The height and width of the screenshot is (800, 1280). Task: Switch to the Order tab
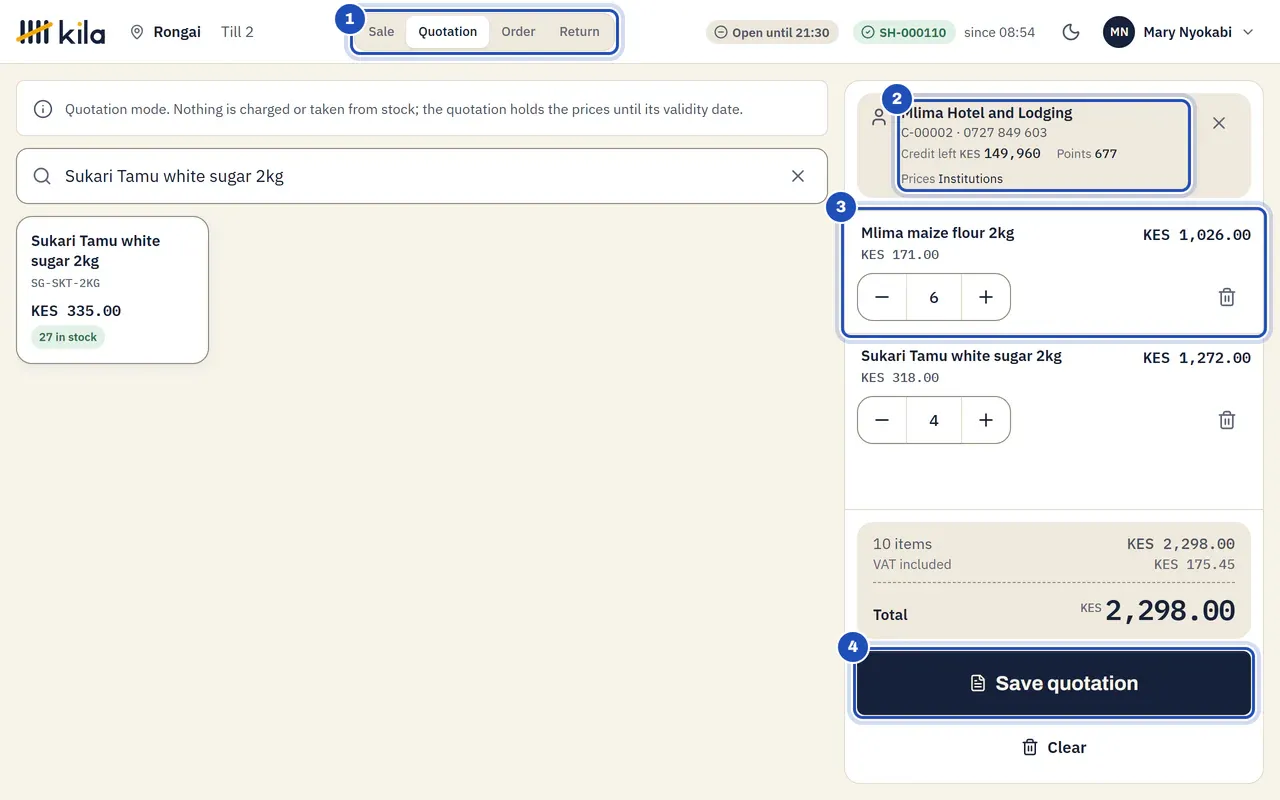pyautogui.click(x=518, y=32)
